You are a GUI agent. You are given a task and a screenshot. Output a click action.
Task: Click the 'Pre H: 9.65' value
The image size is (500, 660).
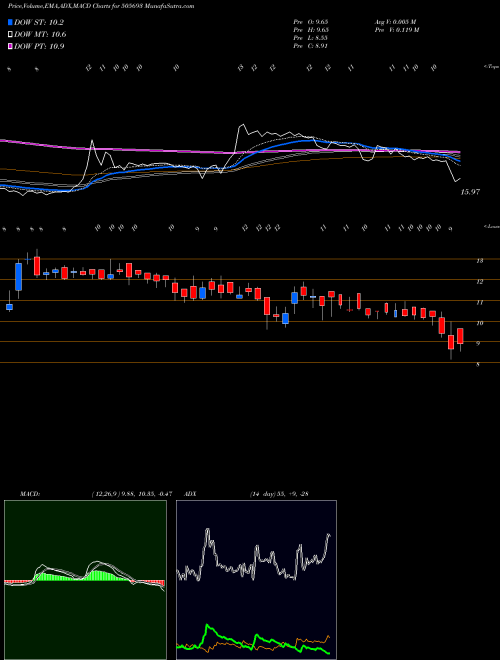(x=311, y=30)
